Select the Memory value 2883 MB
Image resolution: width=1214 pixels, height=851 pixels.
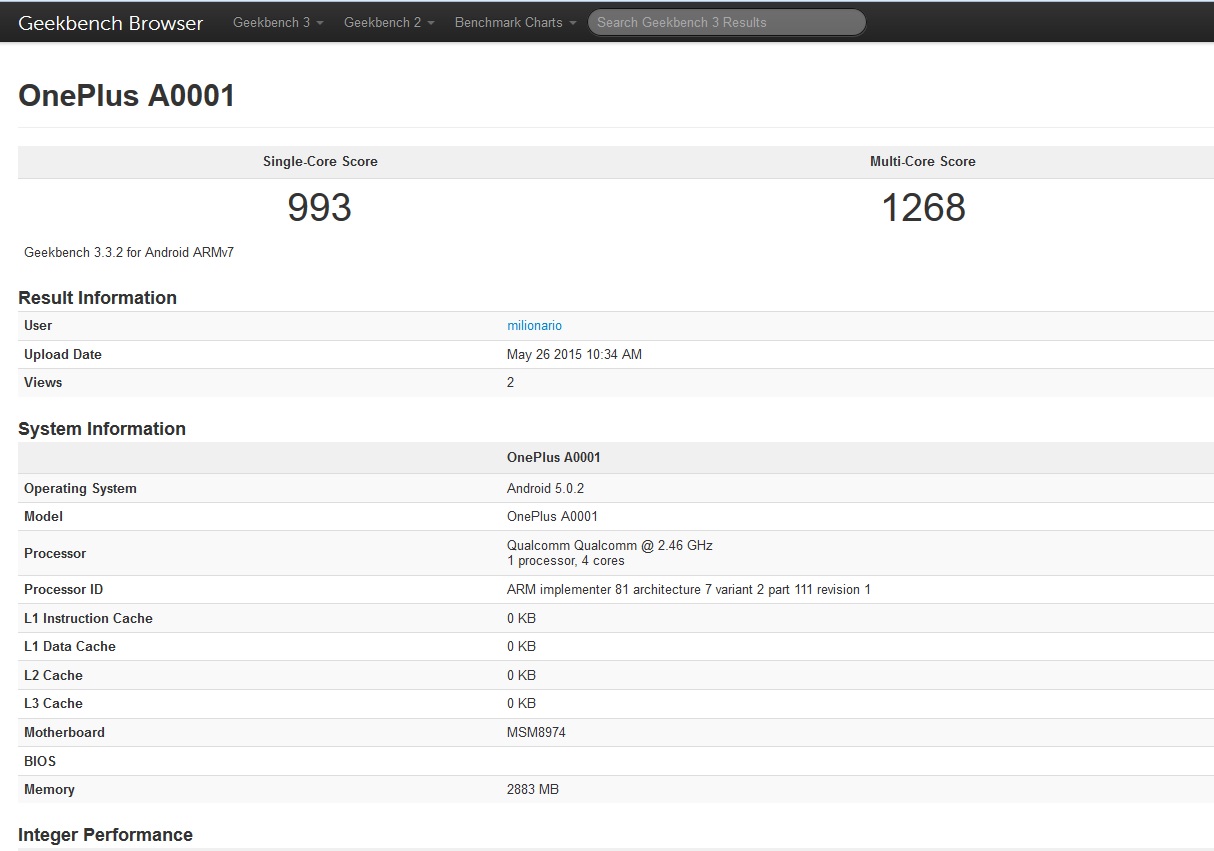point(533,790)
